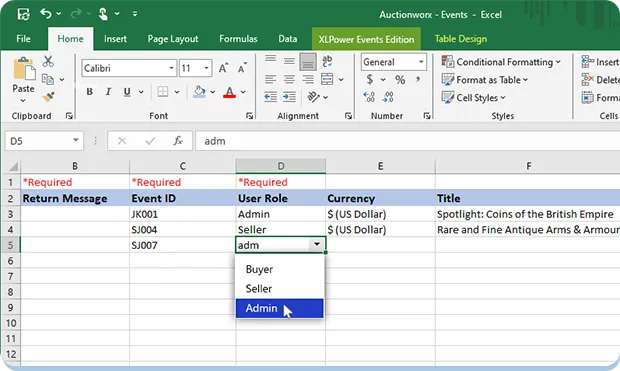Screen dimensions: 620x371
Task: Switch to the Data tab
Action: click(x=287, y=39)
